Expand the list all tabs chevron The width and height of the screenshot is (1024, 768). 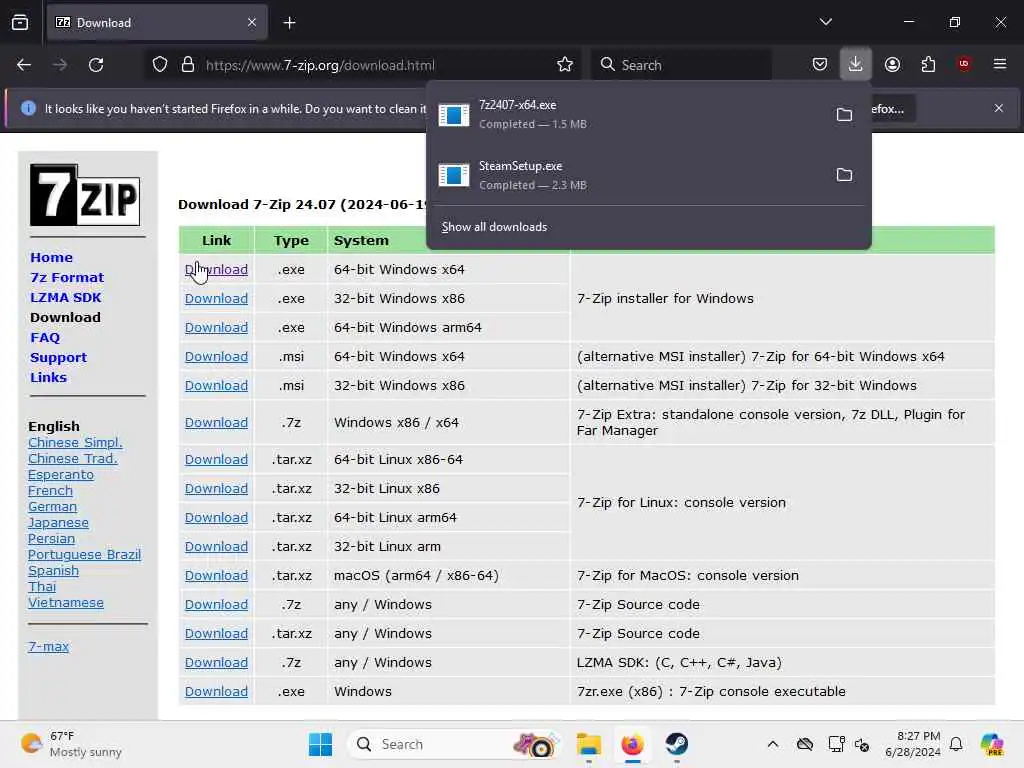(826, 22)
